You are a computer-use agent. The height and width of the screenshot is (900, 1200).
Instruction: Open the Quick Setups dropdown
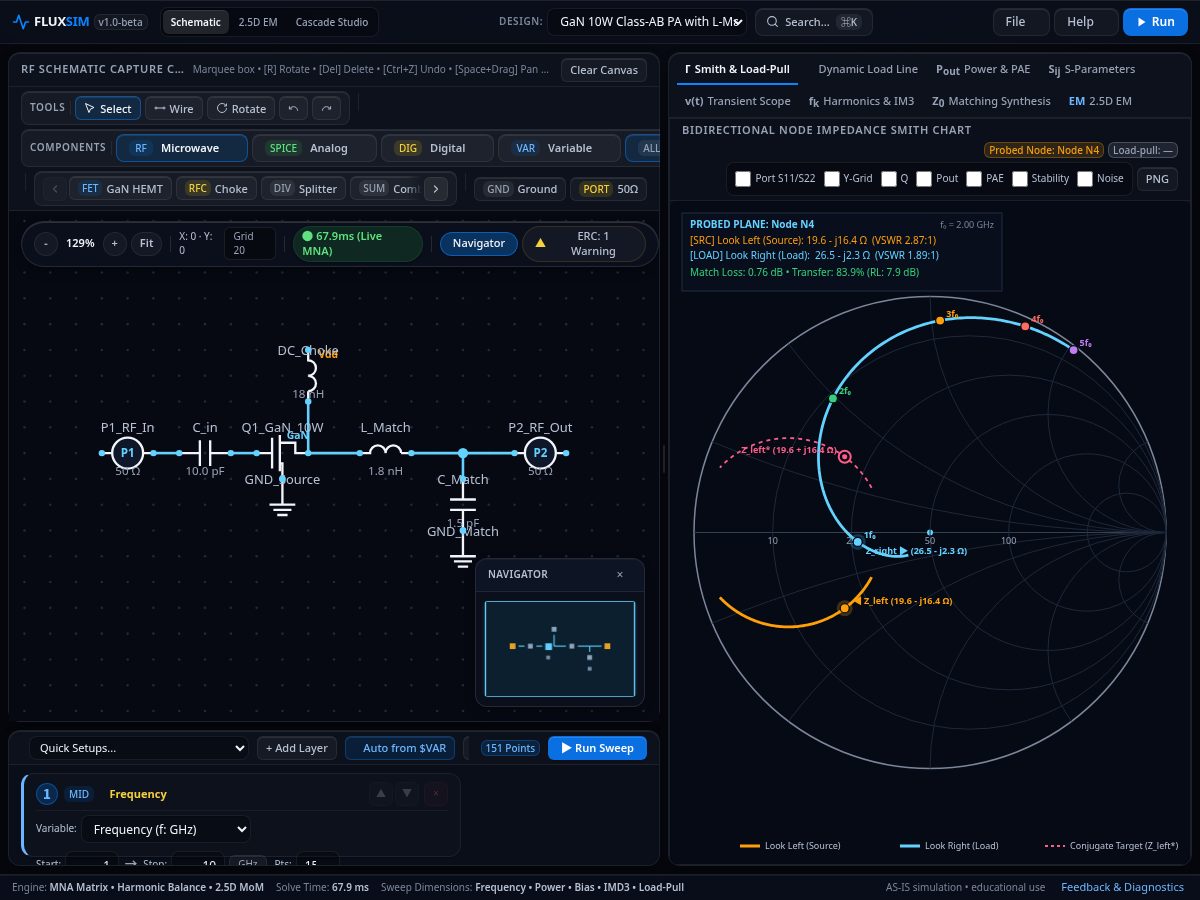pos(139,748)
